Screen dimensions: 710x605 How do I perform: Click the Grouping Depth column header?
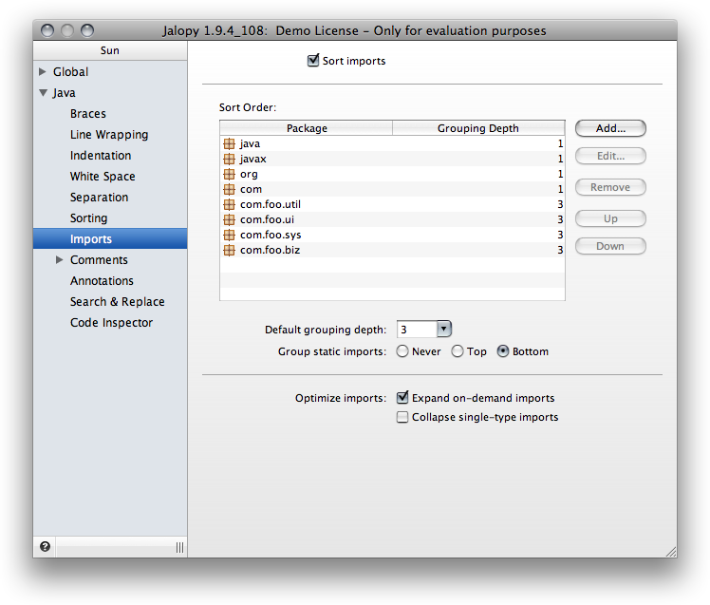click(479, 128)
